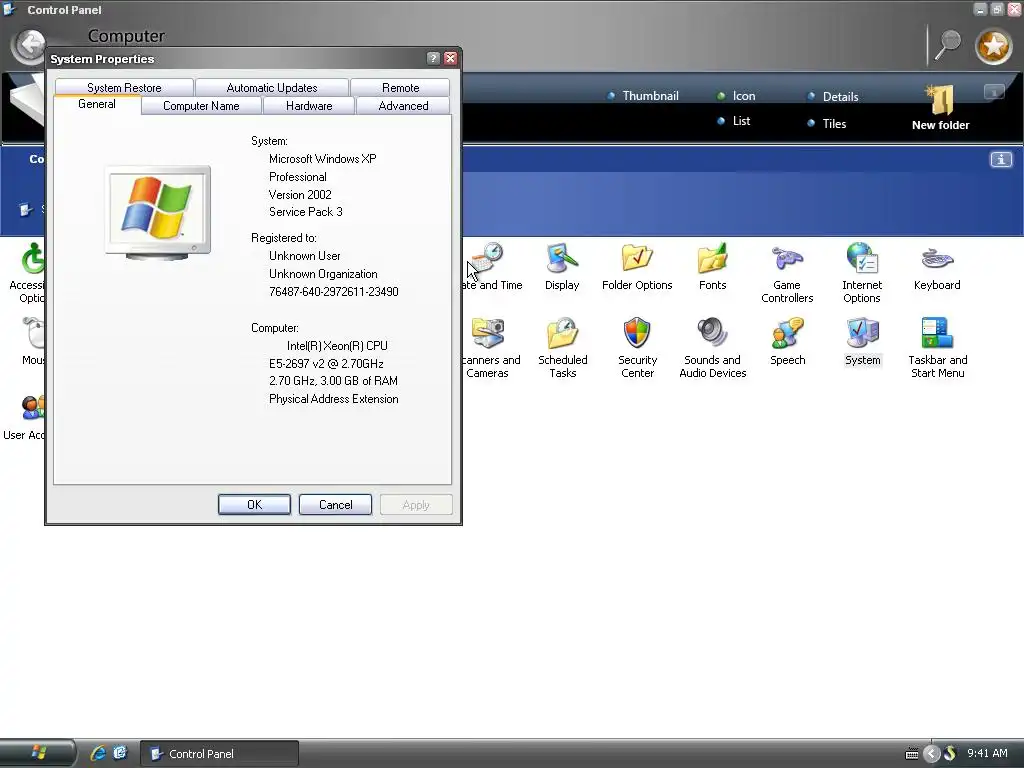This screenshot has height=768, width=1024.
Task: Open Game Controllers icon
Action: tap(787, 273)
